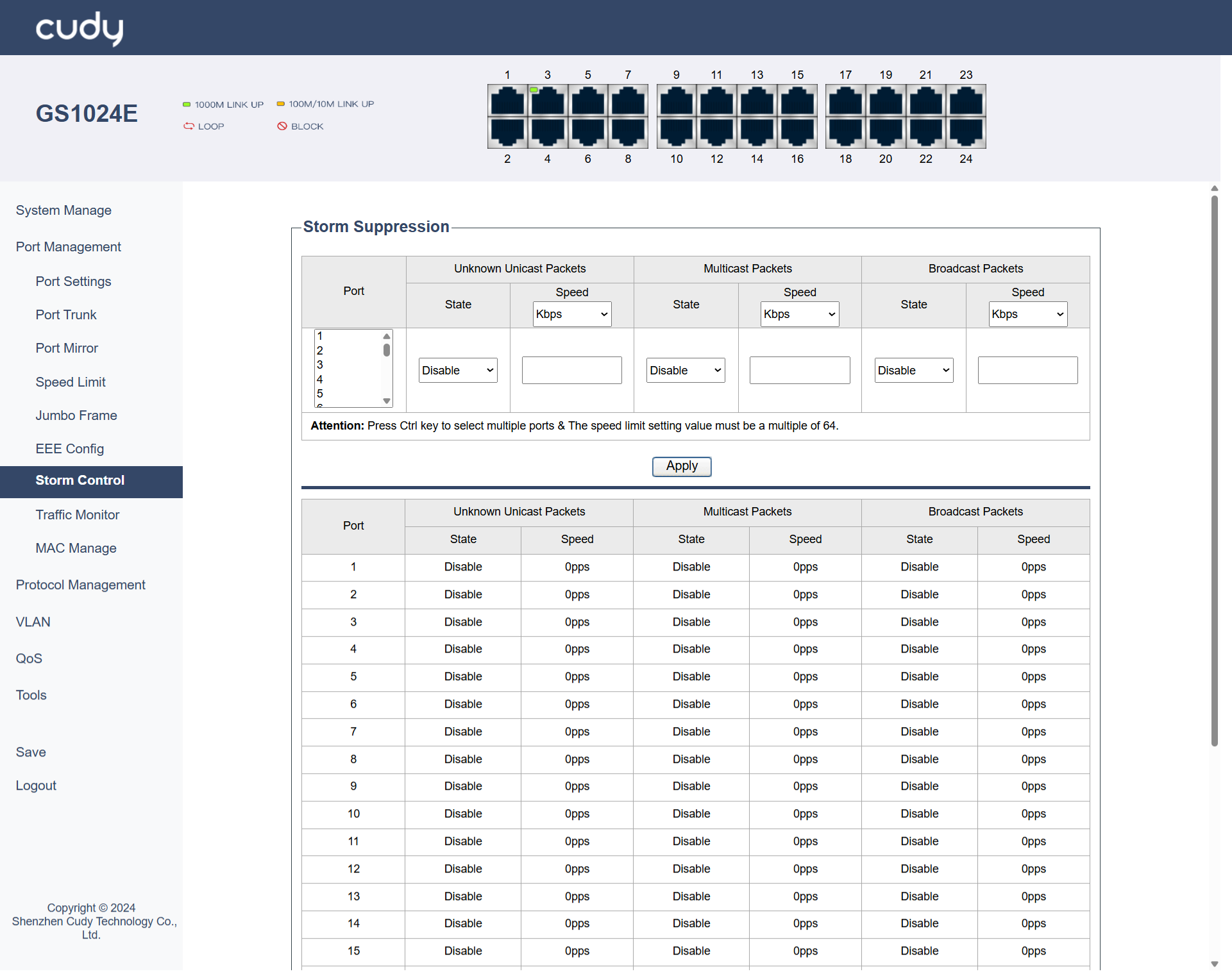Click the Logout link

point(36,785)
